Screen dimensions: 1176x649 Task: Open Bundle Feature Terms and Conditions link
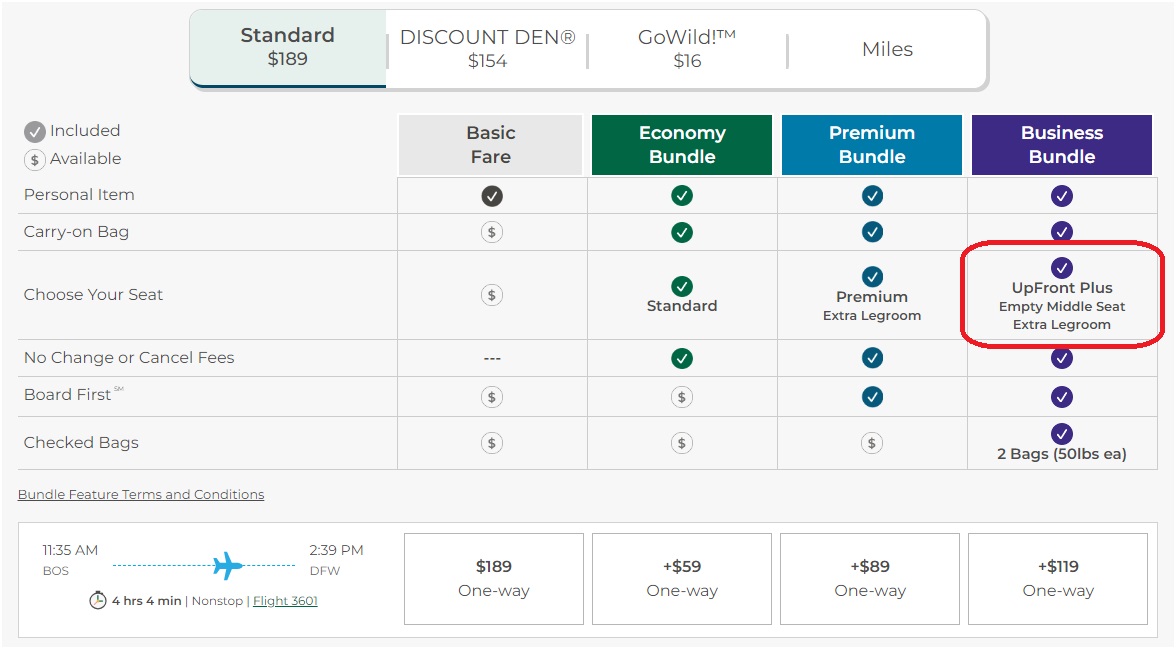pyautogui.click(x=141, y=494)
